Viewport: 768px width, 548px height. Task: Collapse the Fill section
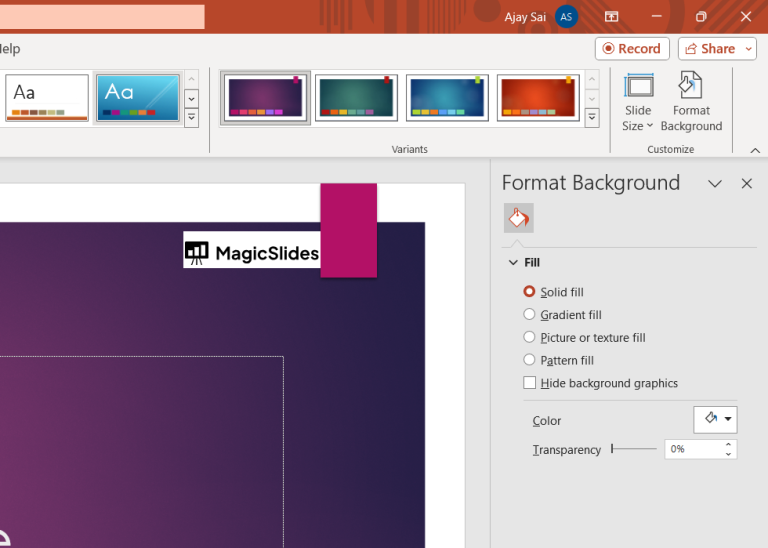[x=513, y=262]
